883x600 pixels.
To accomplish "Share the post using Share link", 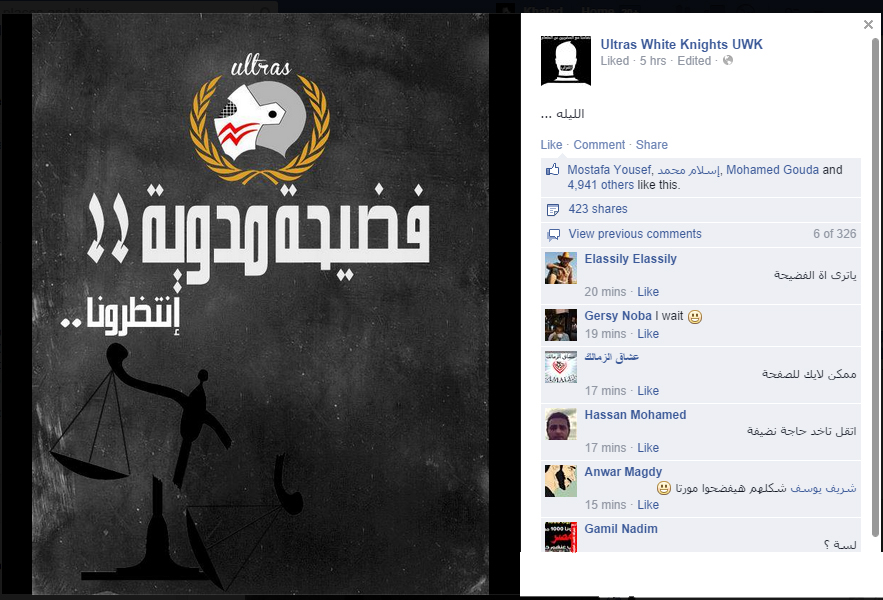I will (652, 145).
